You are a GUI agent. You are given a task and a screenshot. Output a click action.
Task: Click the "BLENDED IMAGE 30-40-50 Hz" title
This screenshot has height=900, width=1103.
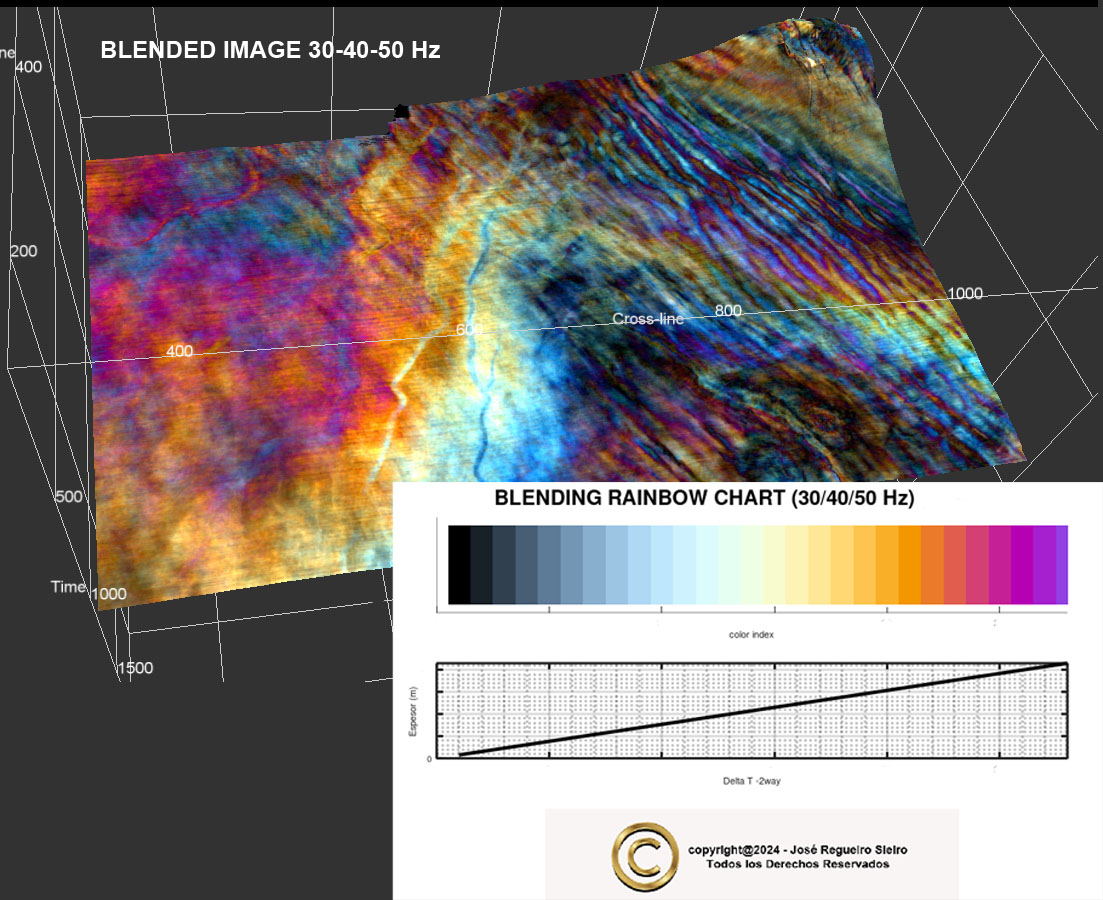click(270, 50)
